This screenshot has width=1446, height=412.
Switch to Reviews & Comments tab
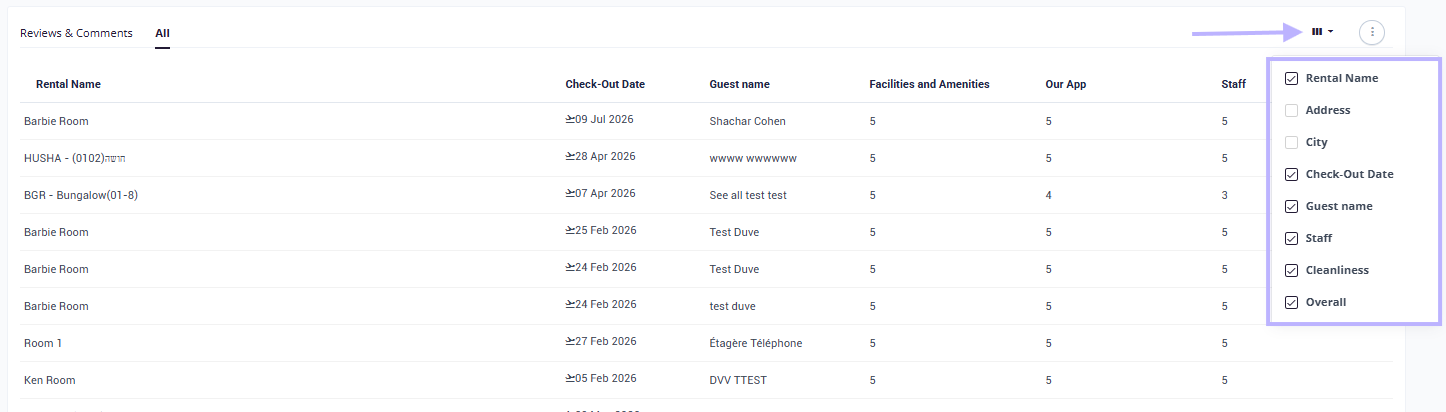click(76, 33)
